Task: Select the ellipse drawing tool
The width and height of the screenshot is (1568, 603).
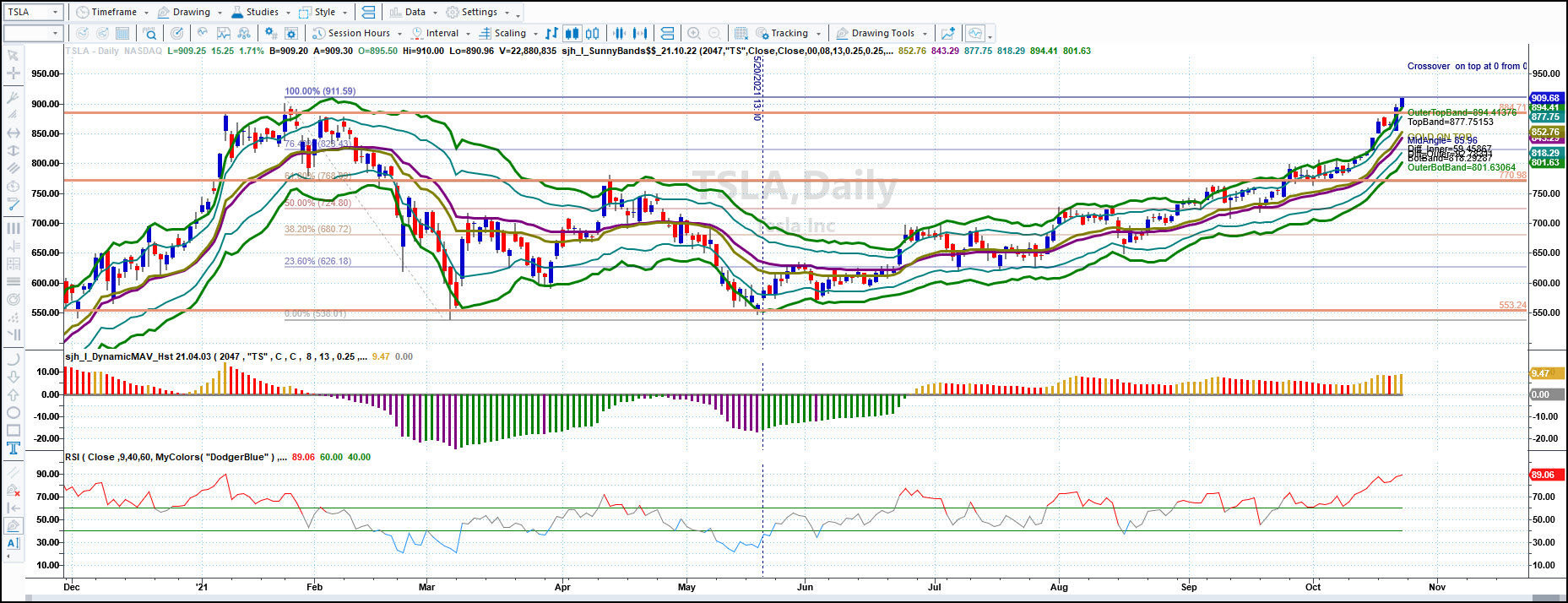Action: [x=13, y=412]
